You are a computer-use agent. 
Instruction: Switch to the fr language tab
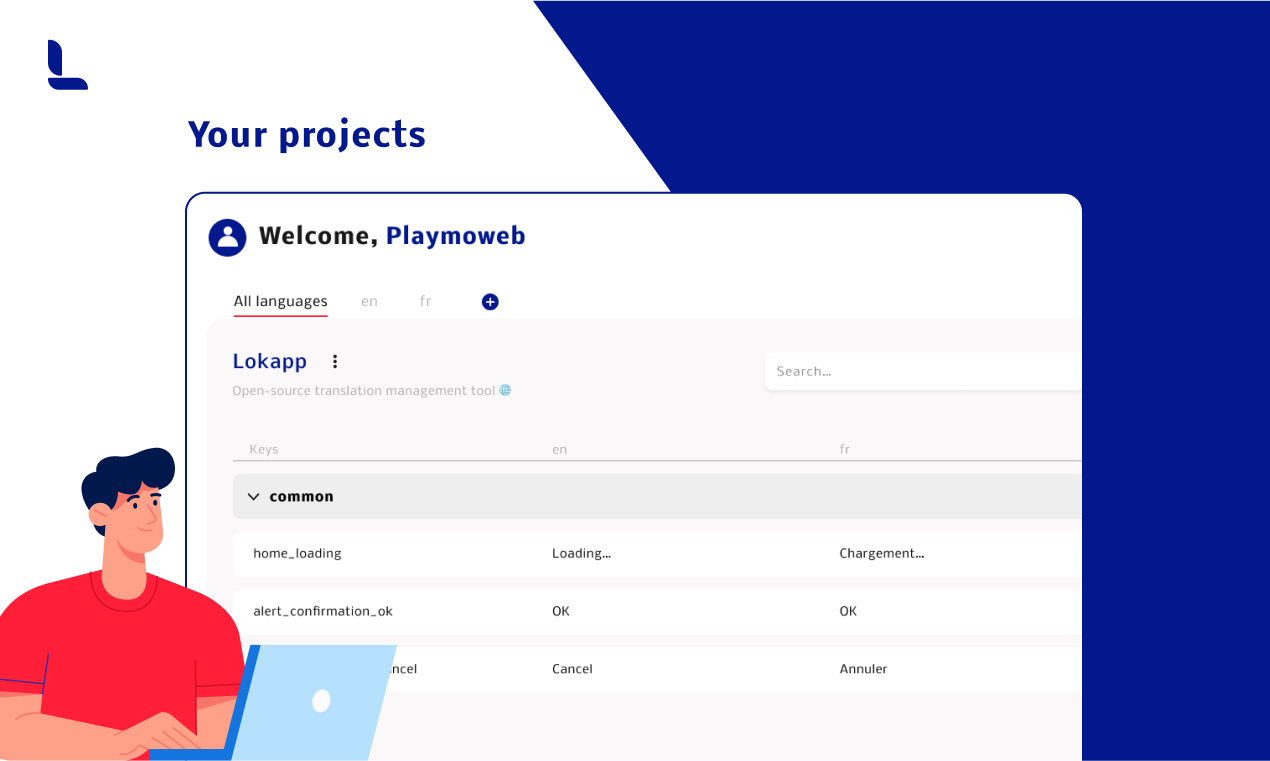click(425, 301)
